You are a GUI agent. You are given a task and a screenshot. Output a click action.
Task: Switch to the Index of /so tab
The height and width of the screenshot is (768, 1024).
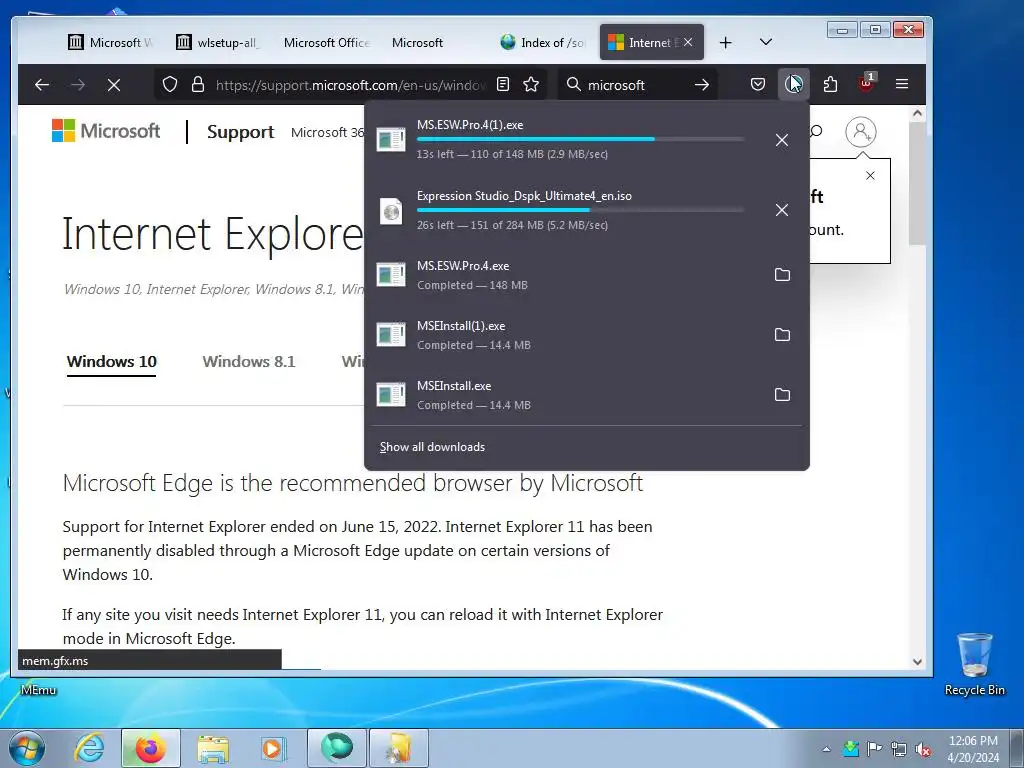tap(543, 42)
